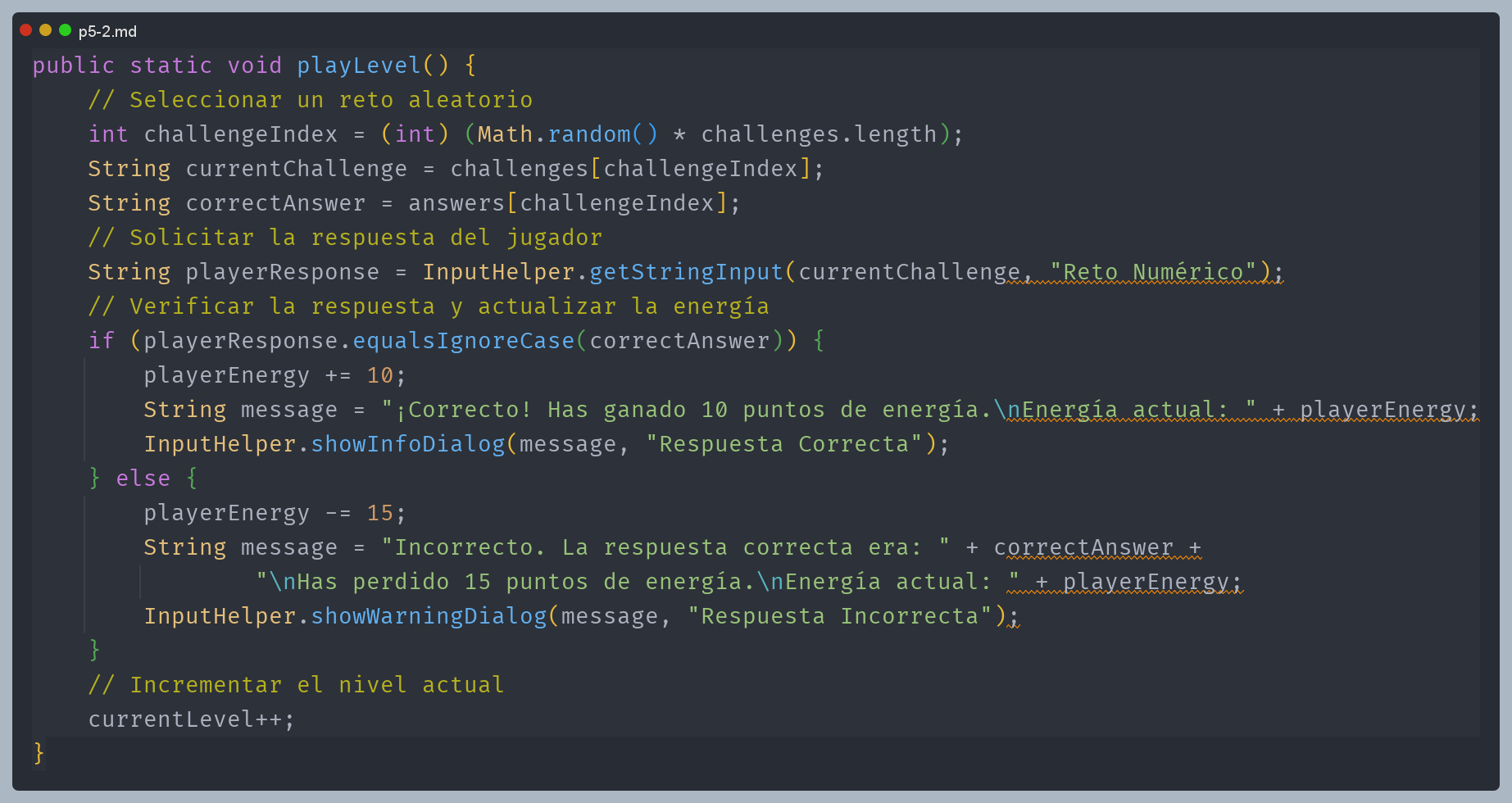The image size is (1512, 803).
Task: Click the green maximize dot
Action: point(65,30)
